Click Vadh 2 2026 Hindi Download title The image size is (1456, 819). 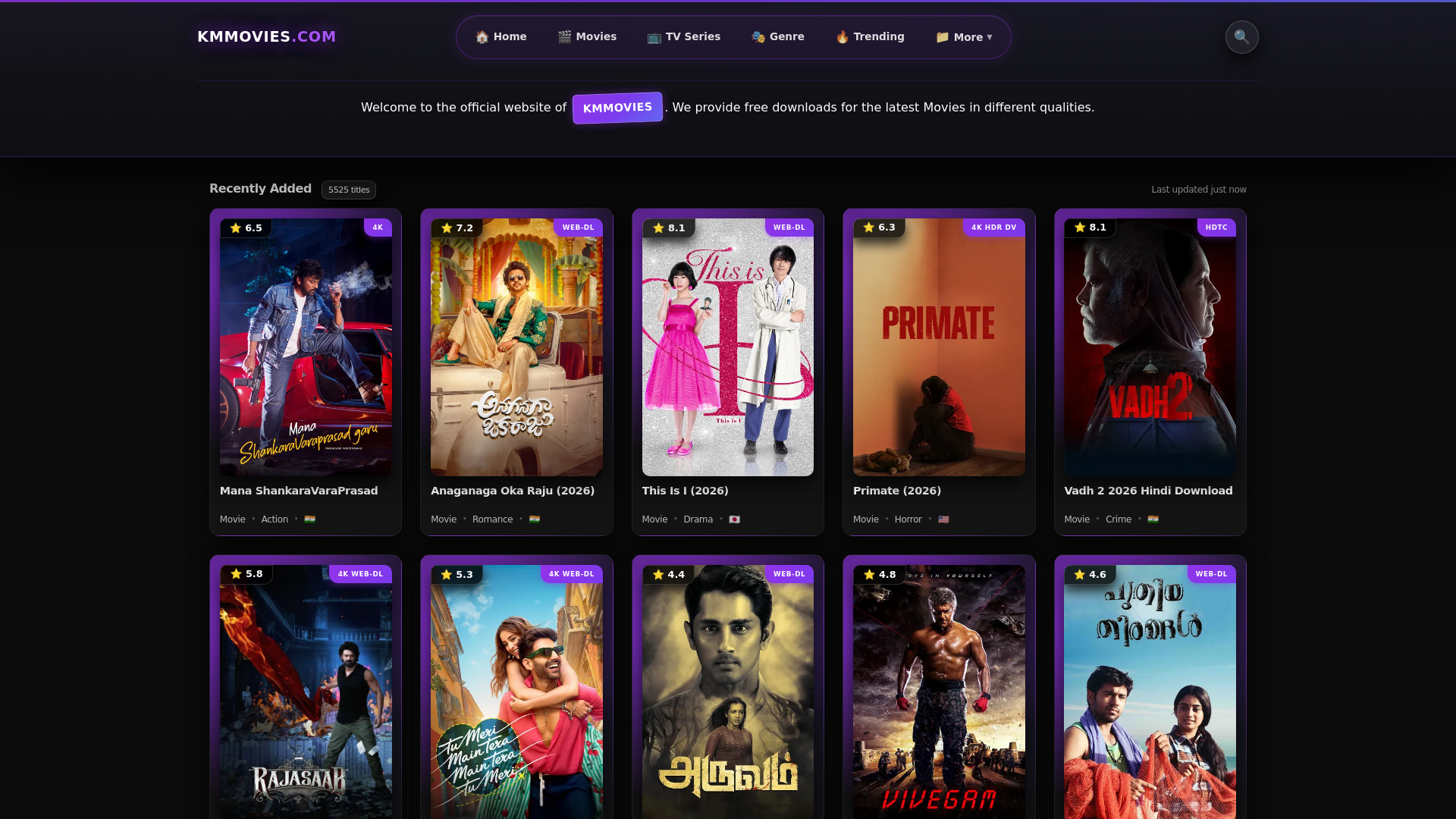pyautogui.click(x=1148, y=491)
